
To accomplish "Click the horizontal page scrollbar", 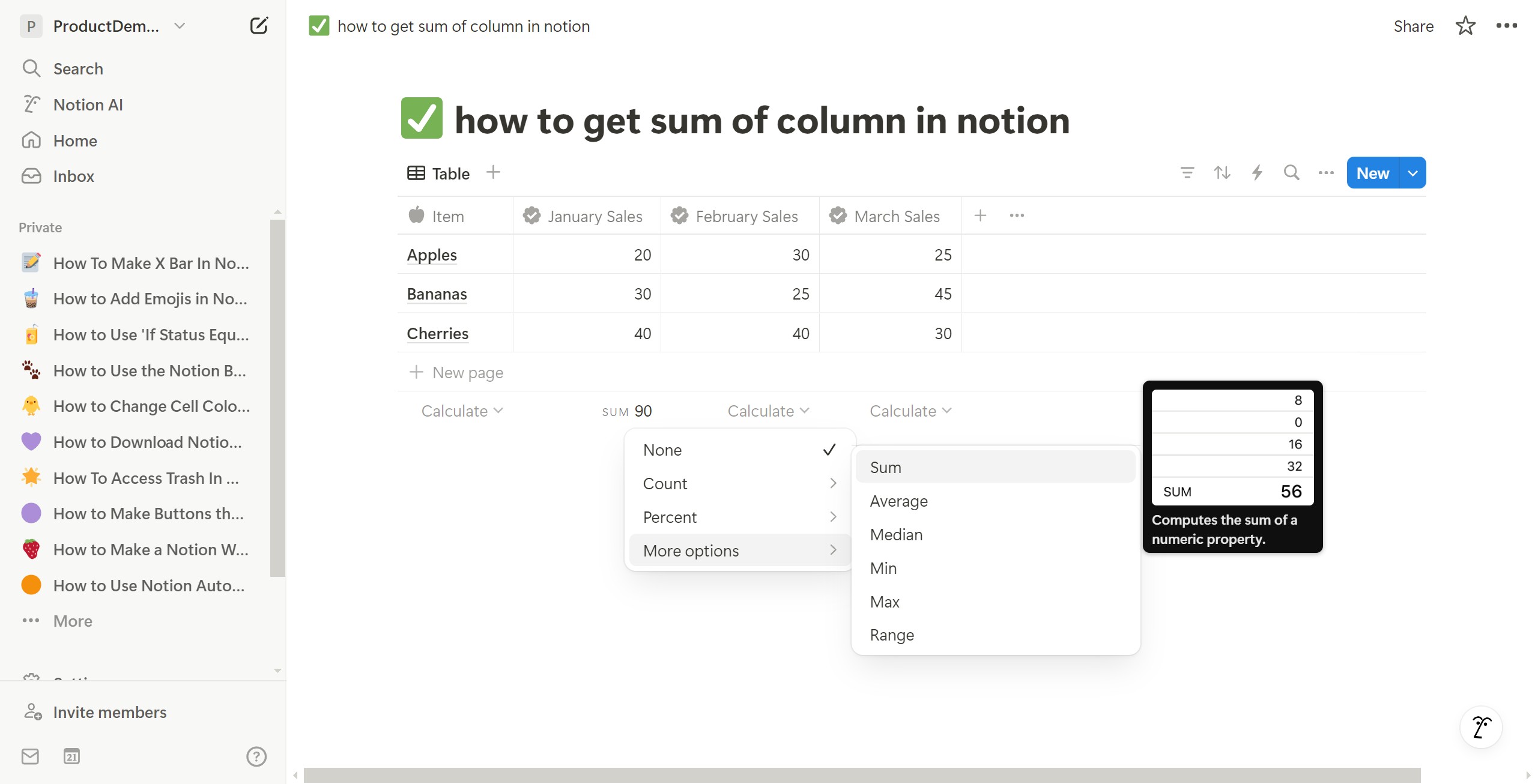I will click(862, 775).
